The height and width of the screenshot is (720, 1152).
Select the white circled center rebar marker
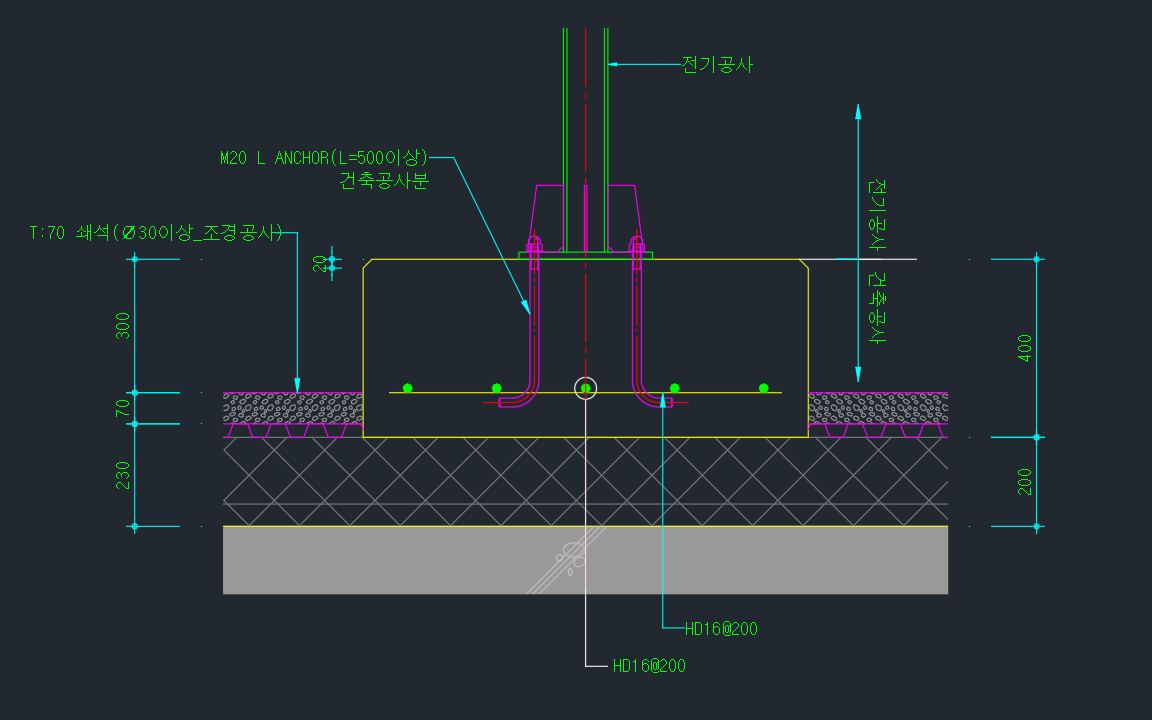586,388
